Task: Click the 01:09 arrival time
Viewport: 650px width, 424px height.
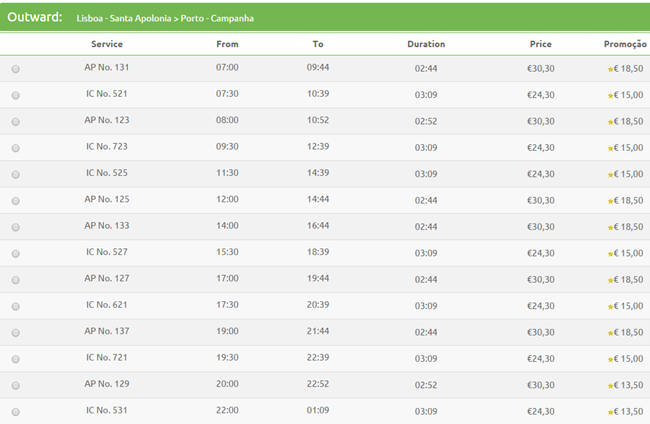Action: point(318,410)
